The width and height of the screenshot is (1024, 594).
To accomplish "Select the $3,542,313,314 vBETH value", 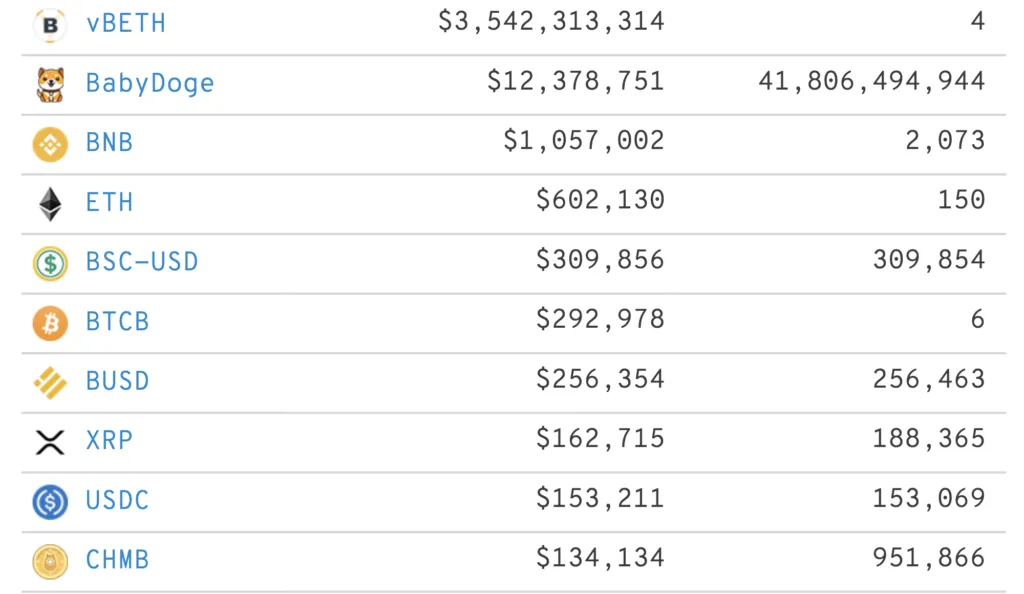I will 551,22.
